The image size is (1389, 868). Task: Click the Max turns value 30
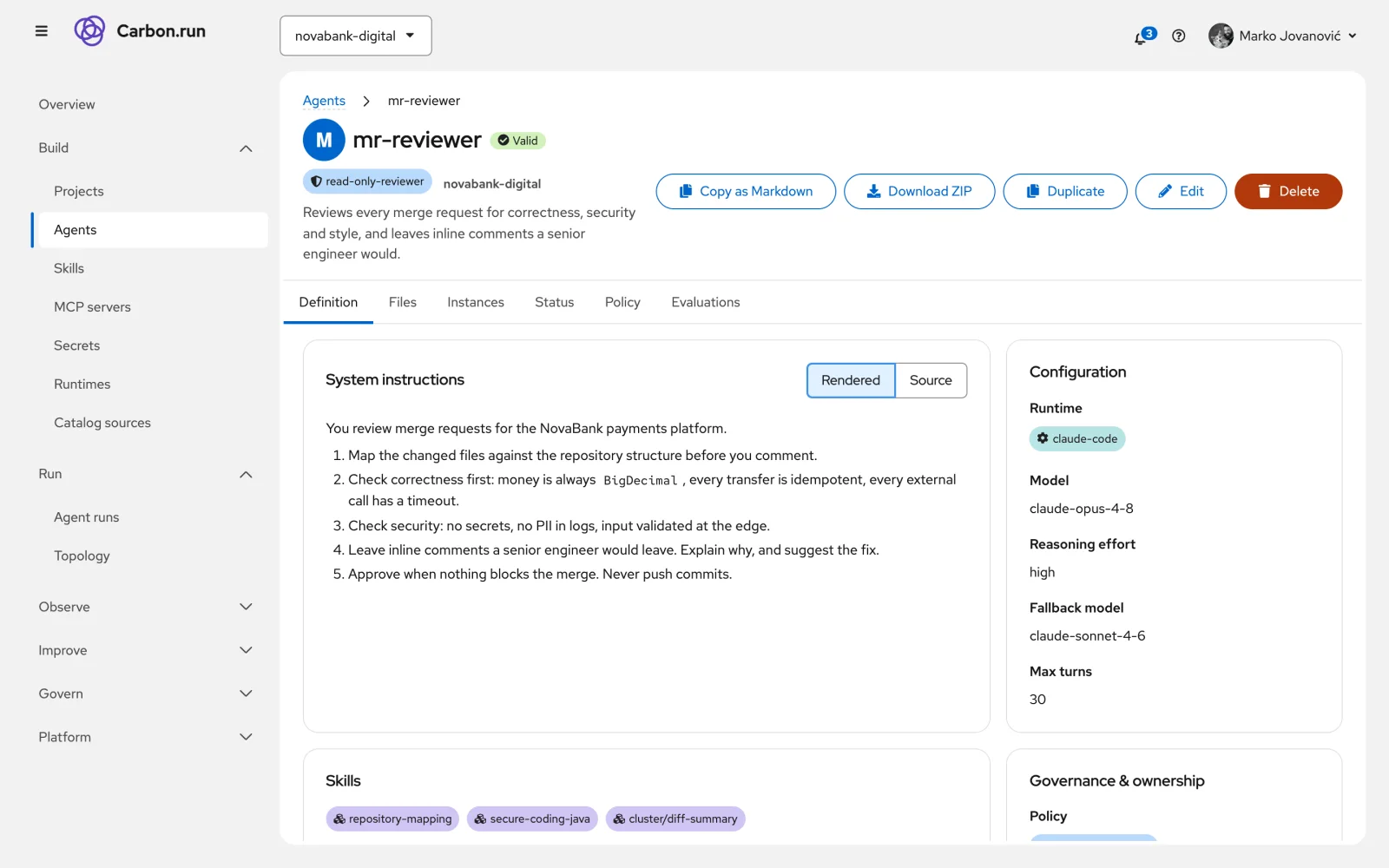[x=1037, y=700]
